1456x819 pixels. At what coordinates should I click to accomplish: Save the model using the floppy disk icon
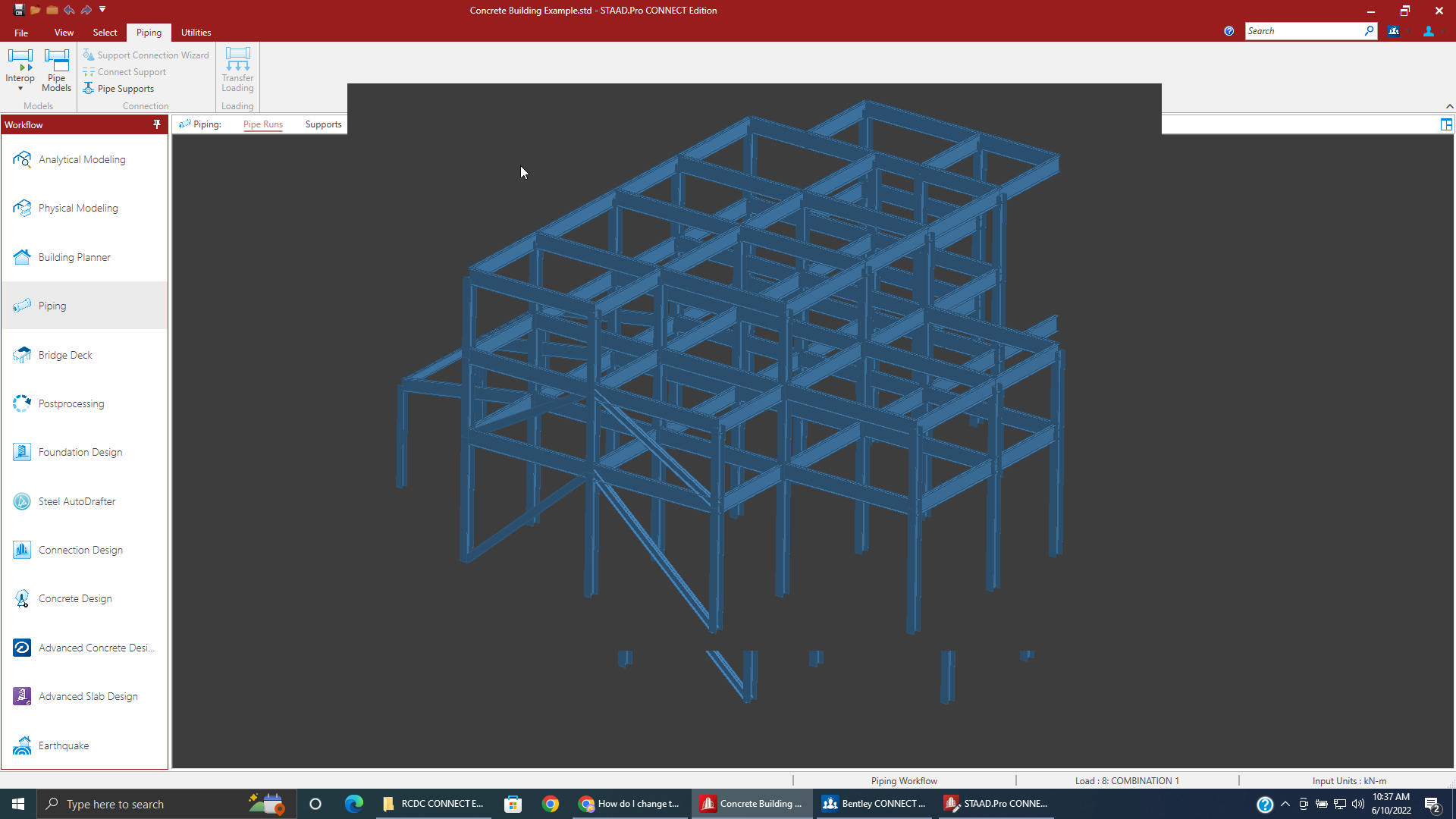(x=19, y=10)
